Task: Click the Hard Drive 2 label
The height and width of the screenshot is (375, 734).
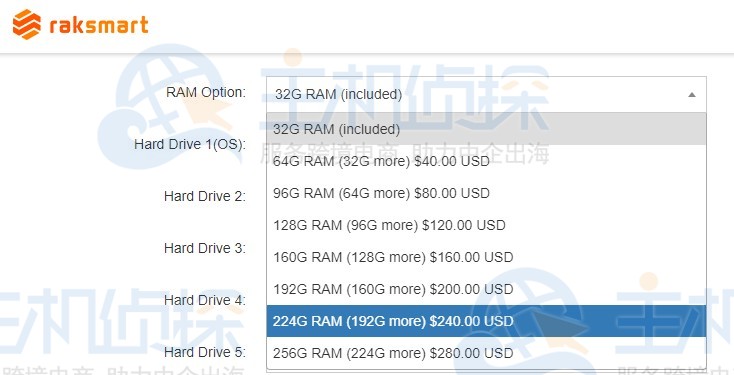Action: [205, 196]
